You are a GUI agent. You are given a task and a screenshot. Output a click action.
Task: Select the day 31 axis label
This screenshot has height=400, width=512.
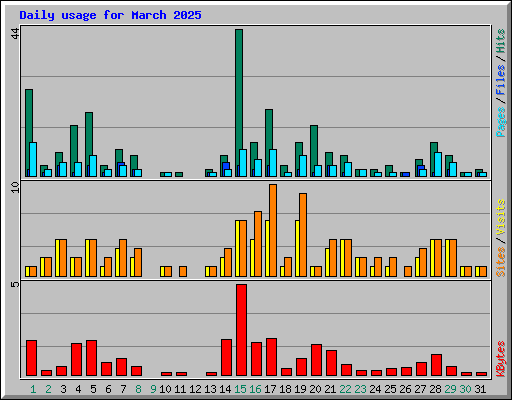(x=480, y=389)
